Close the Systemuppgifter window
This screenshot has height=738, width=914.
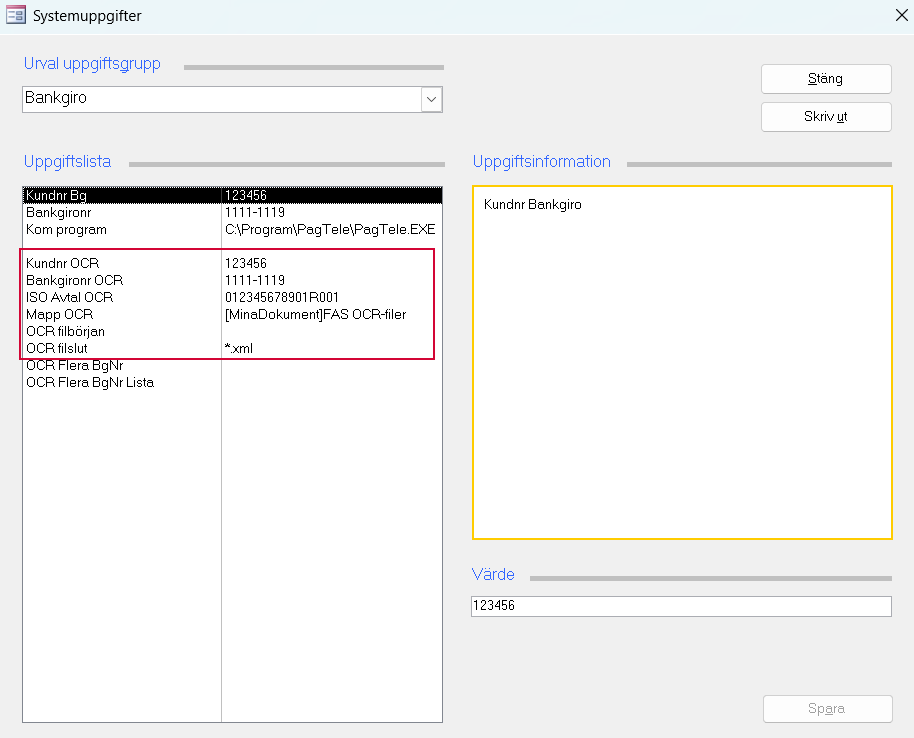point(901,15)
